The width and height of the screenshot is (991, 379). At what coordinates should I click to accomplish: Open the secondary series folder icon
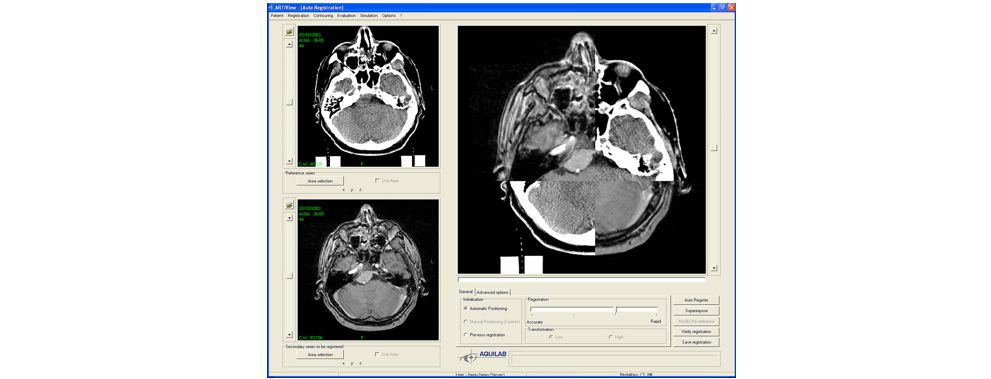pyautogui.click(x=289, y=205)
